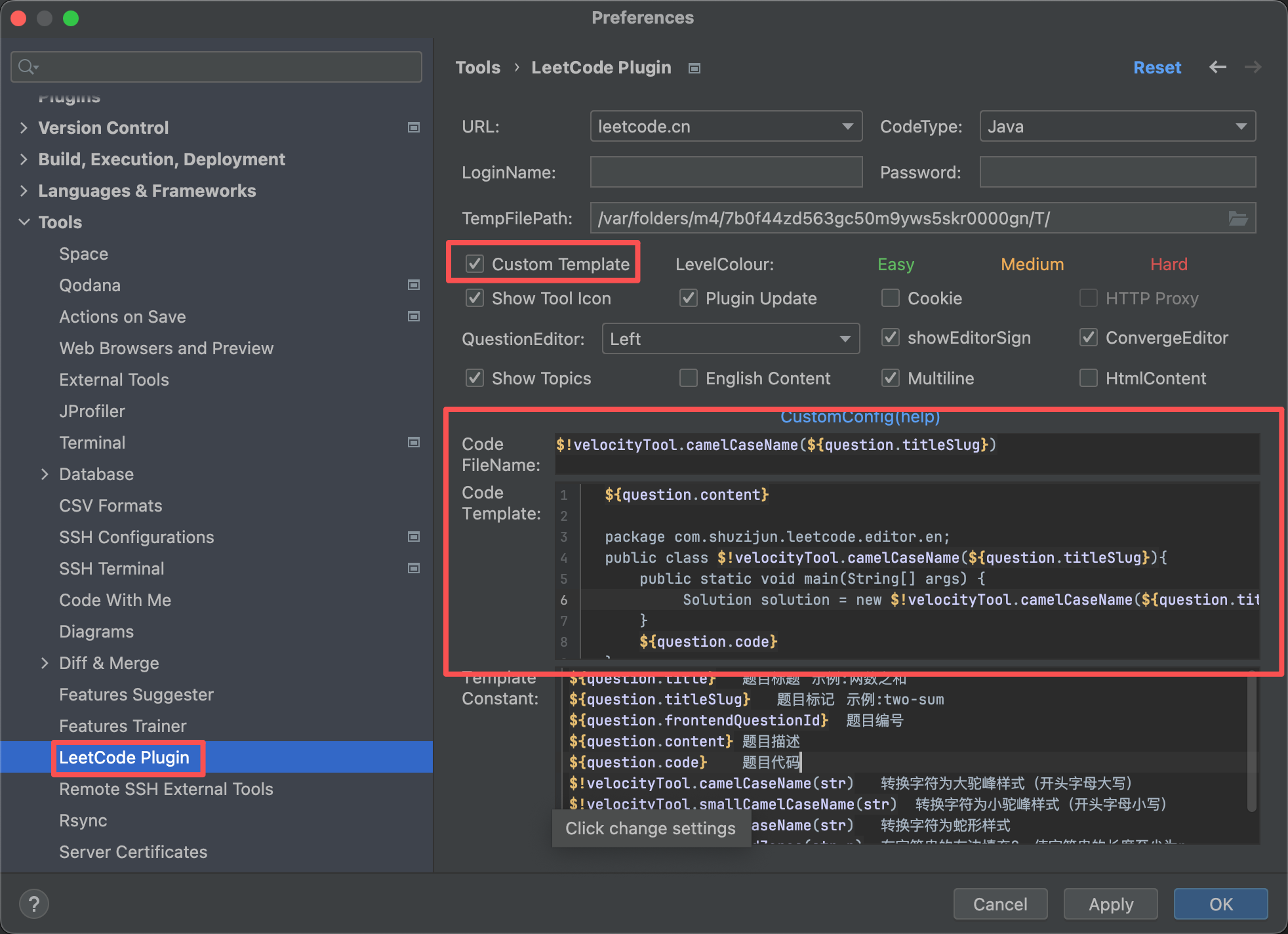Select Diagrams in the Tools list

click(96, 632)
